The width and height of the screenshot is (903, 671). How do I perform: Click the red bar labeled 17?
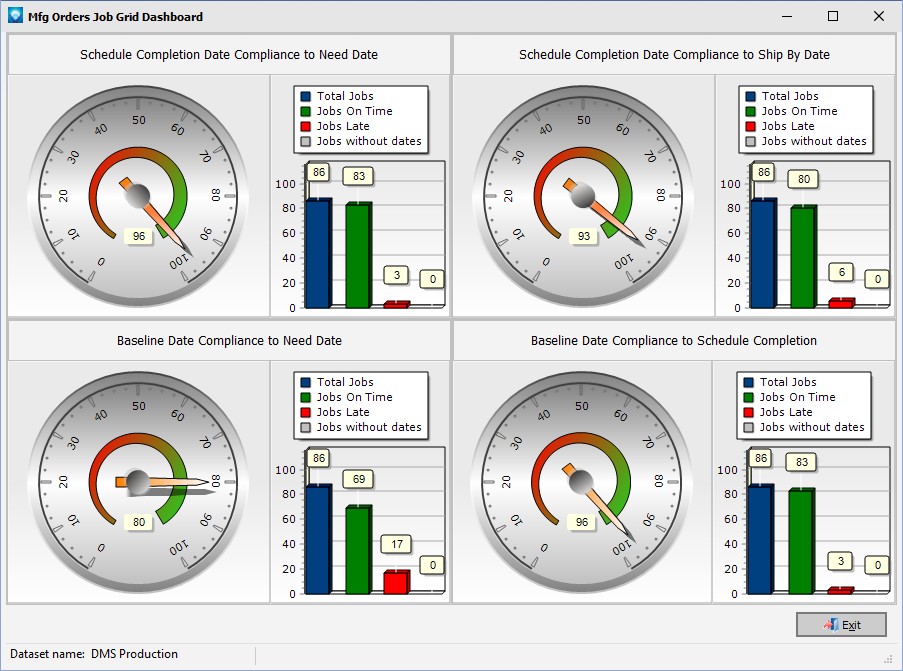coord(396,582)
